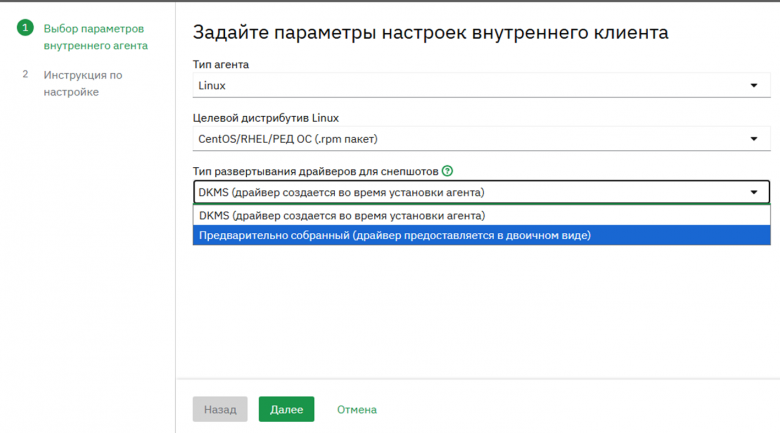Click the green step 1 circle icon
The width and height of the screenshot is (780, 433).
[25, 28]
